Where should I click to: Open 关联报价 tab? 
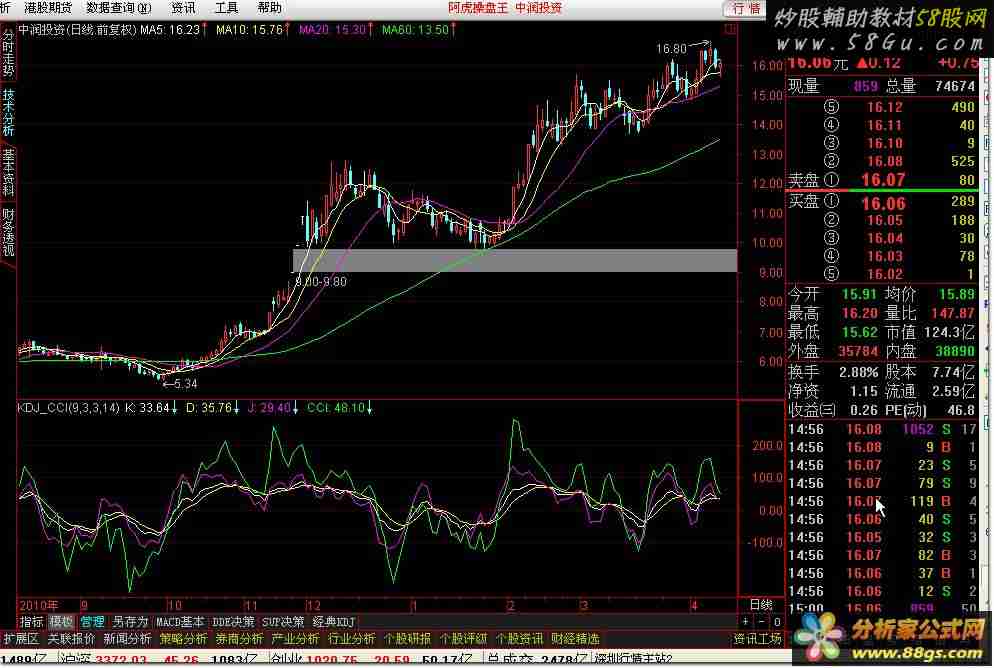pyautogui.click(x=71, y=638)
